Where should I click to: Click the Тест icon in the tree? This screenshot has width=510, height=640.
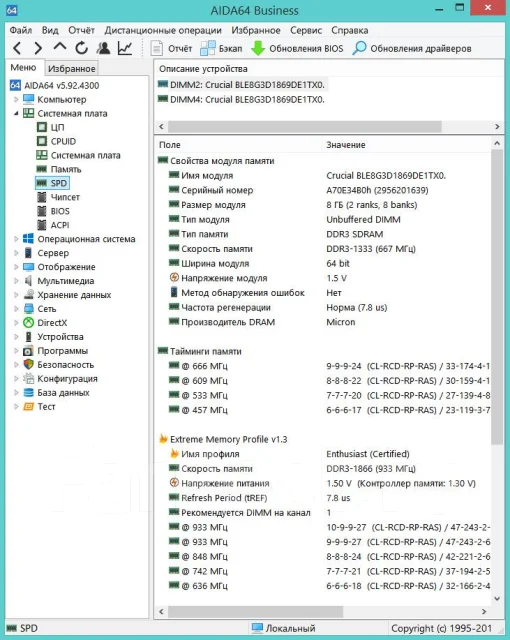[x=29, y=406]
